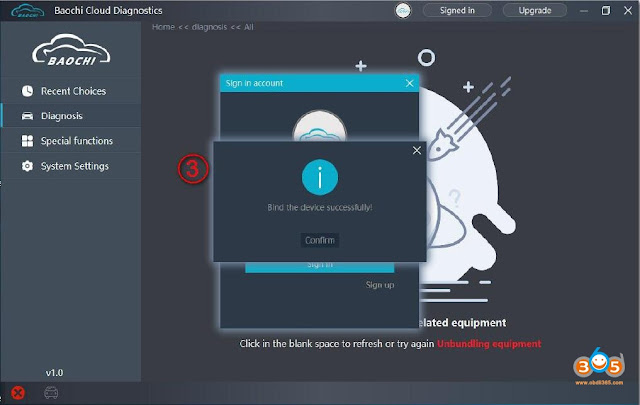The height and width of the screenshot is (405, 640).
Task: Click the Signed in button
Action: [457, 11]
